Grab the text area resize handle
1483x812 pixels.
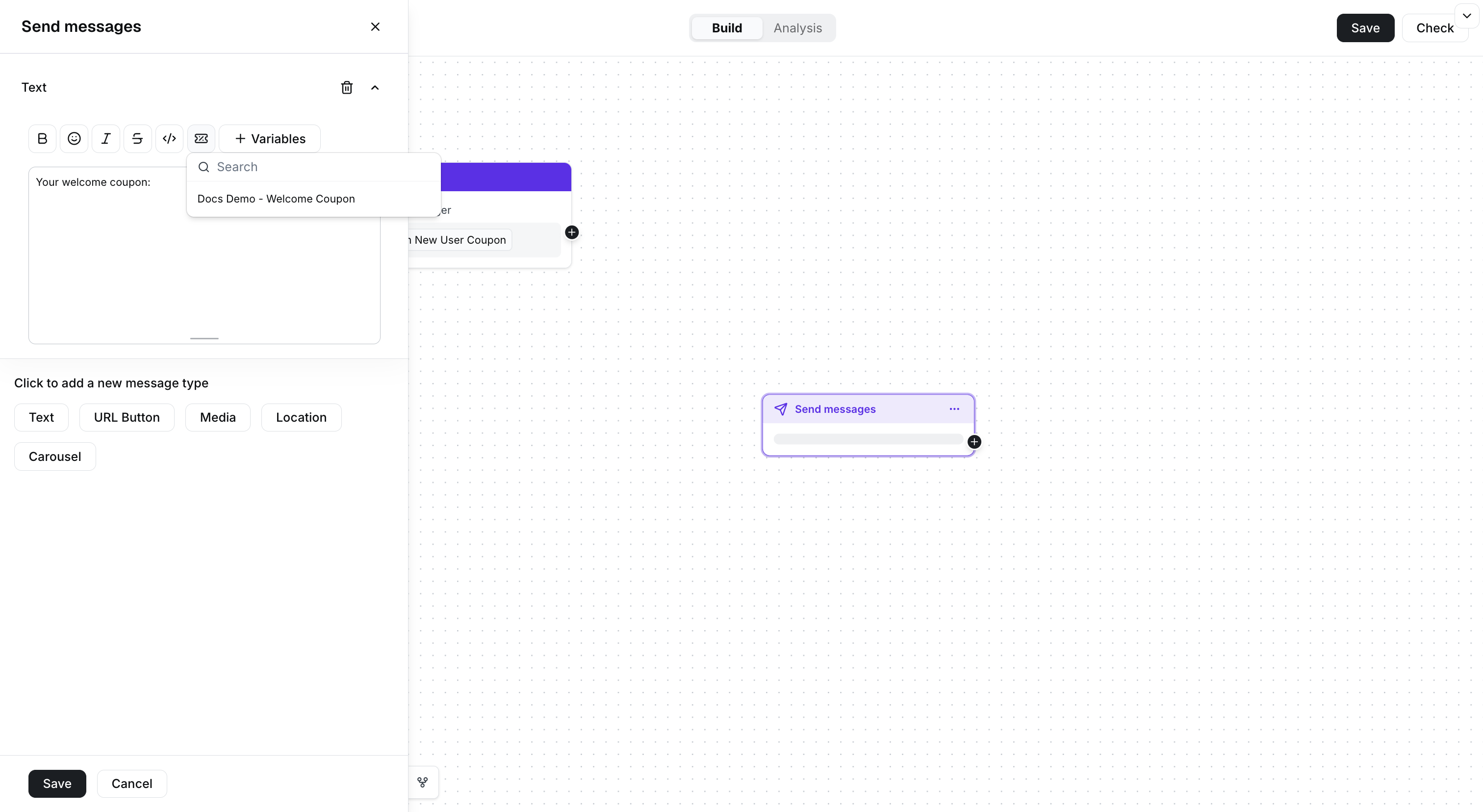(x=205, y=338)
